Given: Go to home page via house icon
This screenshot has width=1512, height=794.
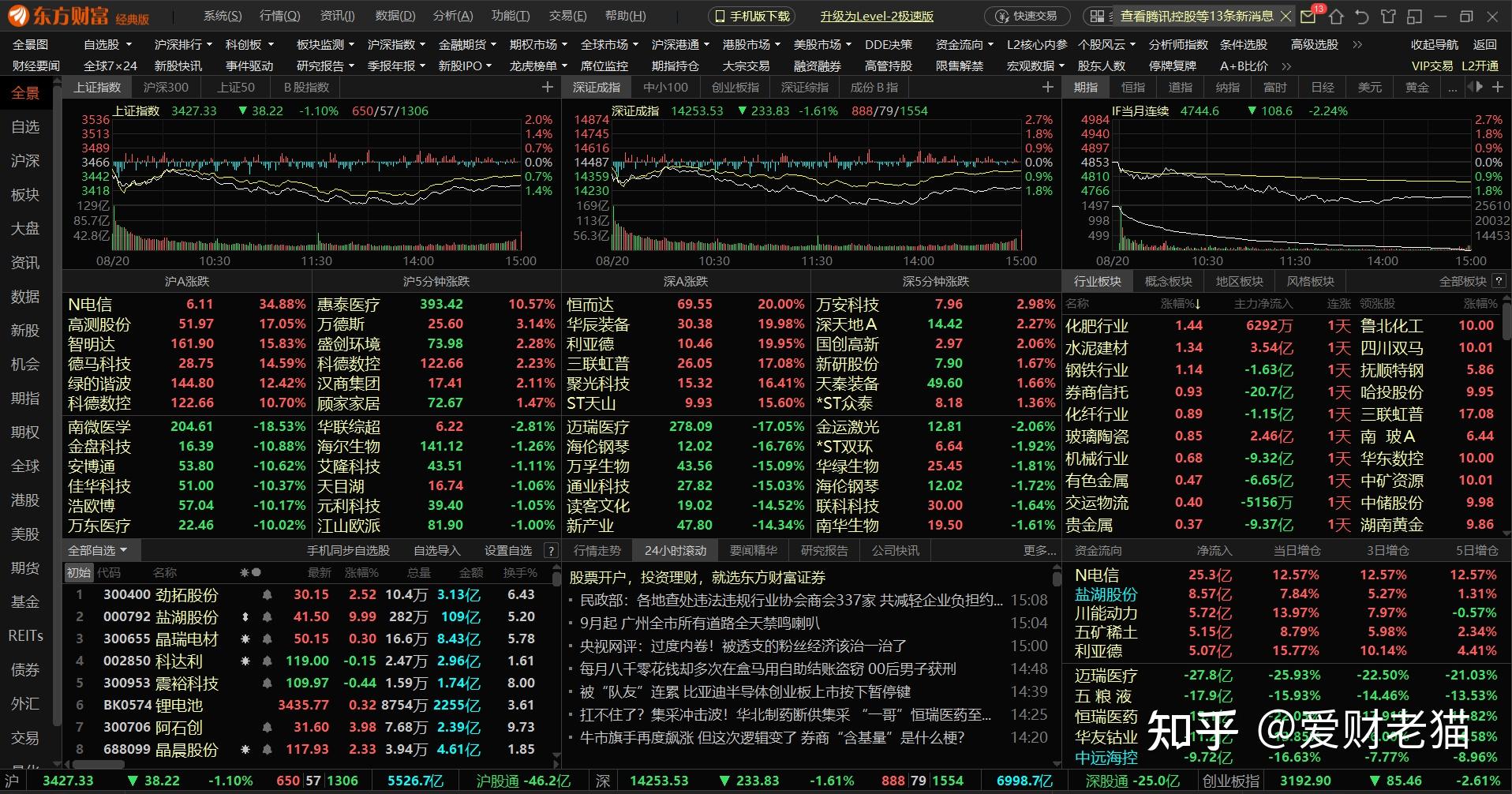Looking at the screenshot, I should [x=1336, y=16].
